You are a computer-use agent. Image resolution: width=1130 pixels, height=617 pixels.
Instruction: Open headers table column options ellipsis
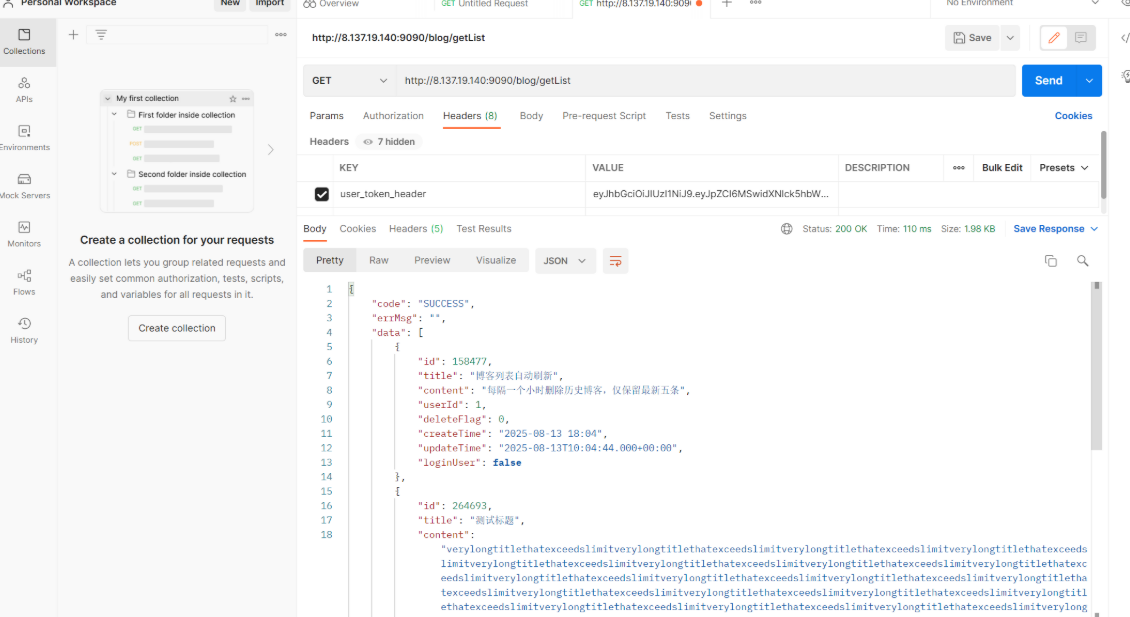point(958,168)
